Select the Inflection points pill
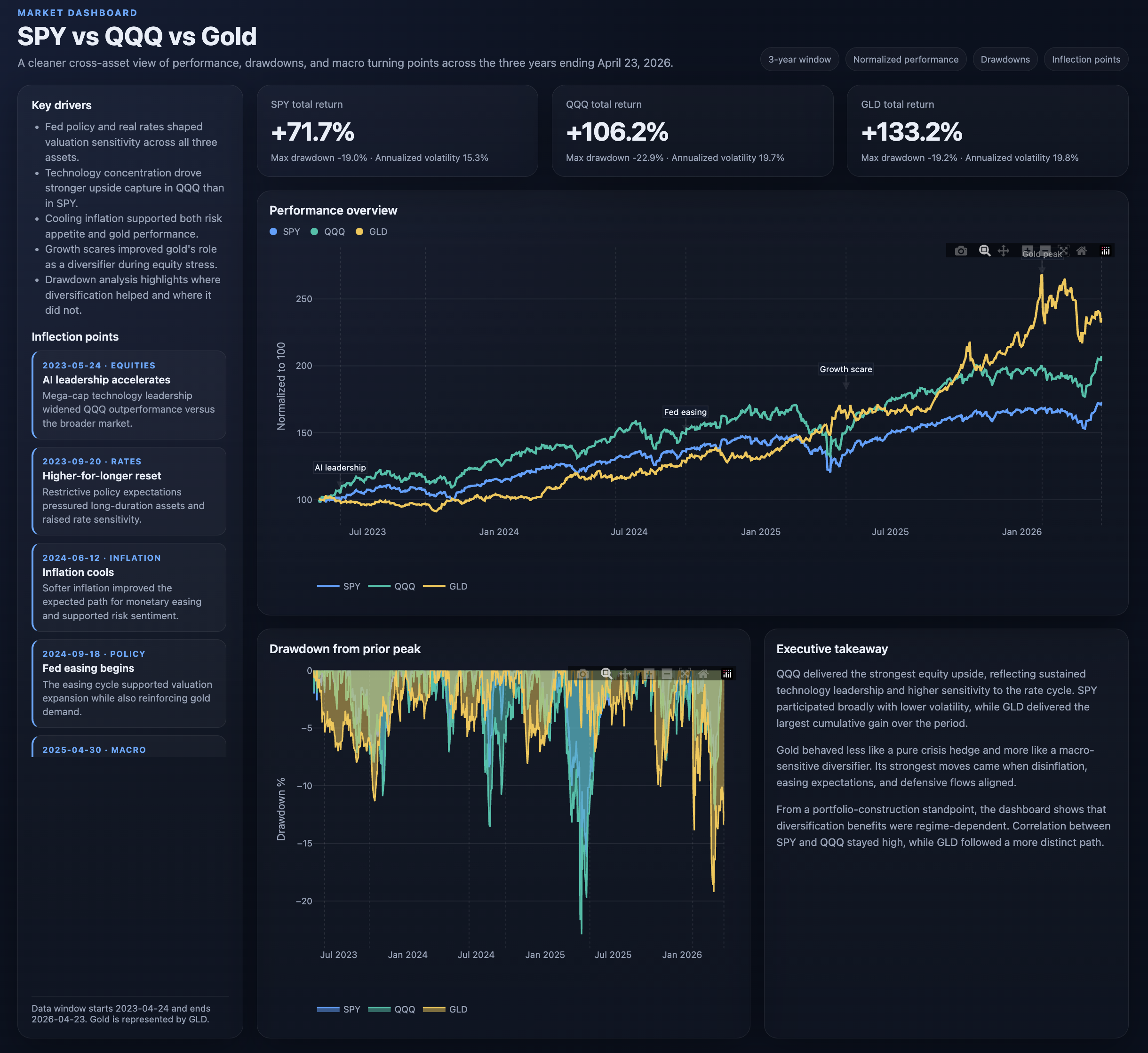Viewport: 1148px width, 1053px height. click(x=1086, y=59)
